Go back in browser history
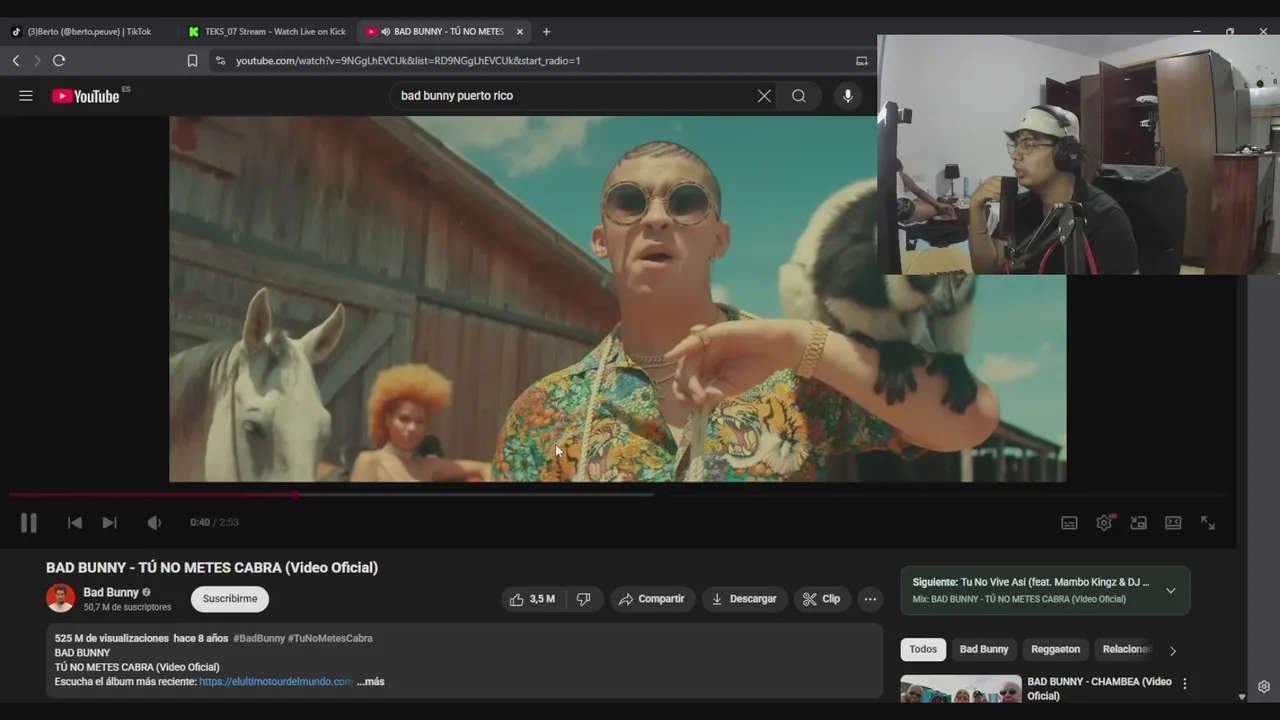The width and height of the screenshot is (1280, 720). (16, 61)
